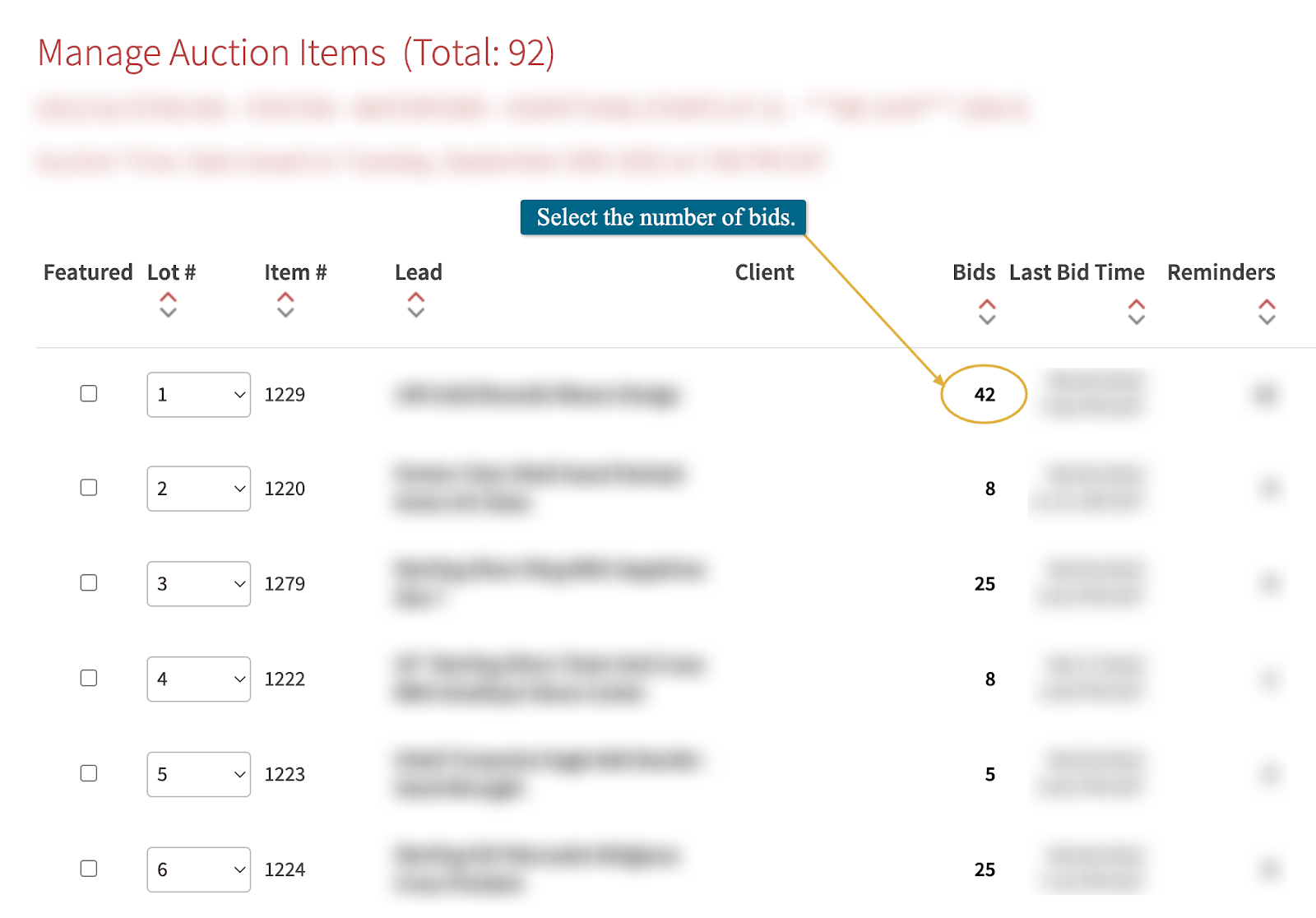Sort by Lead column arrows
The image size is (1316, 918).
point(416,304)
